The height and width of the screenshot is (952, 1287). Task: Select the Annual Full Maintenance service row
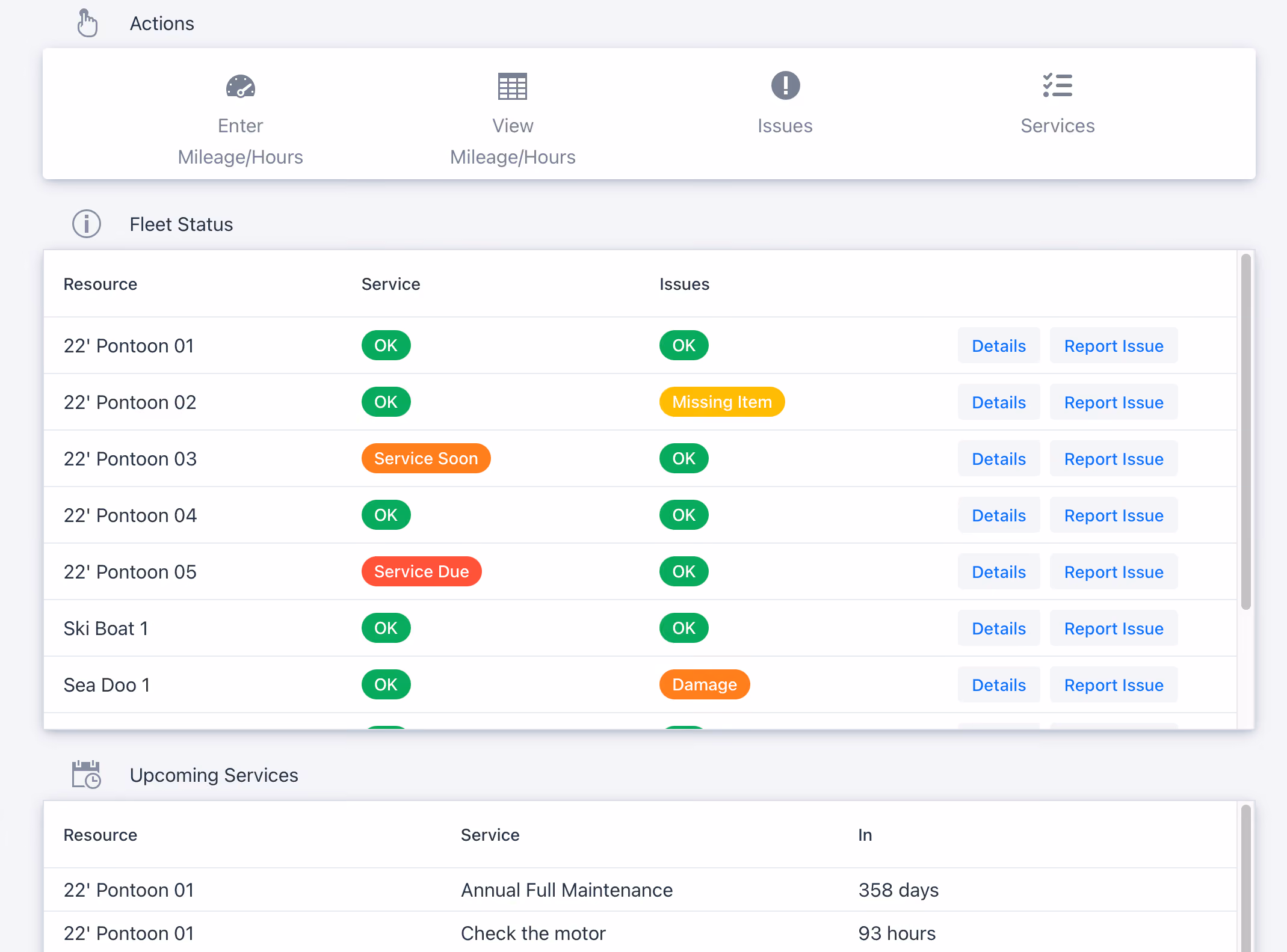[x=640, y=890]
